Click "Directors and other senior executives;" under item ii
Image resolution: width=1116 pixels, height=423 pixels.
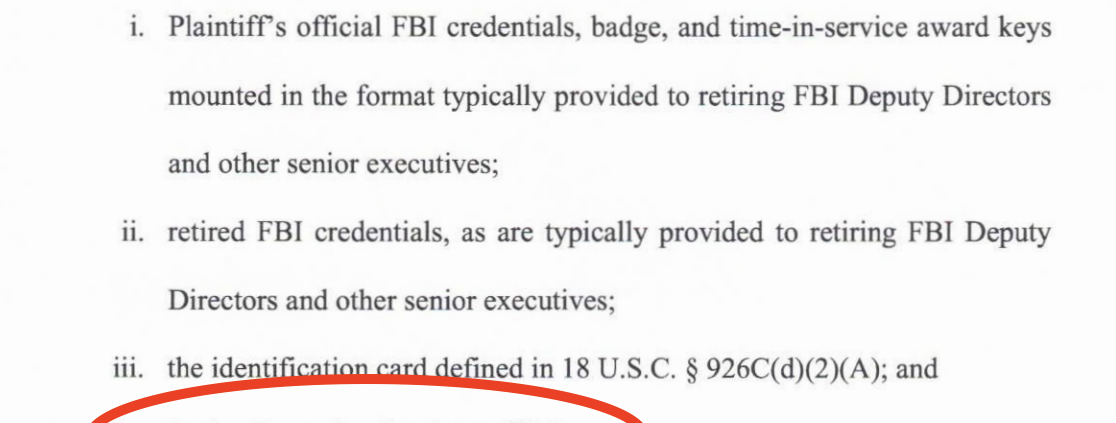tap(391, 301)
